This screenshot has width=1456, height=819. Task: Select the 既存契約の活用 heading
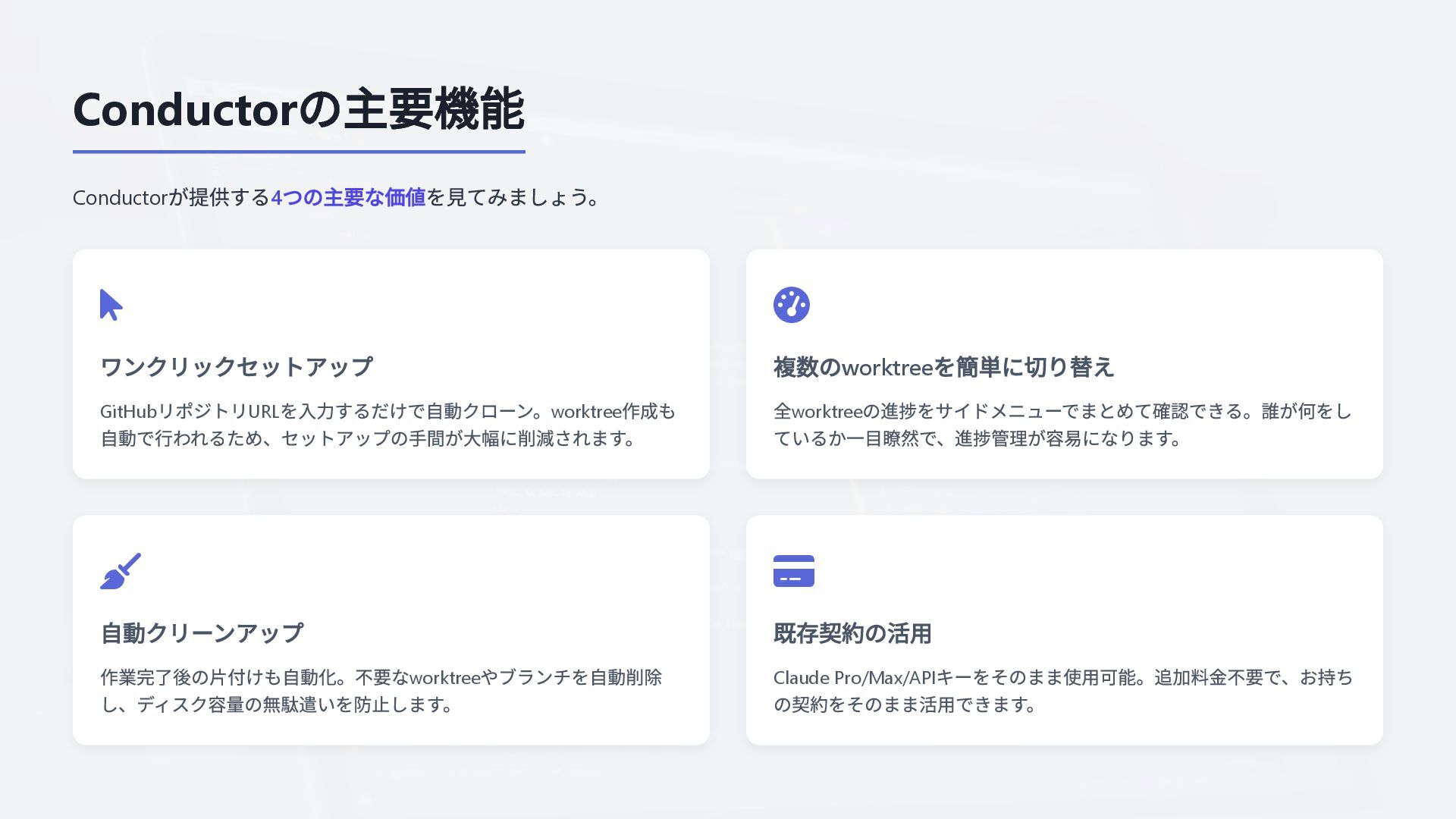coord(852,633)
